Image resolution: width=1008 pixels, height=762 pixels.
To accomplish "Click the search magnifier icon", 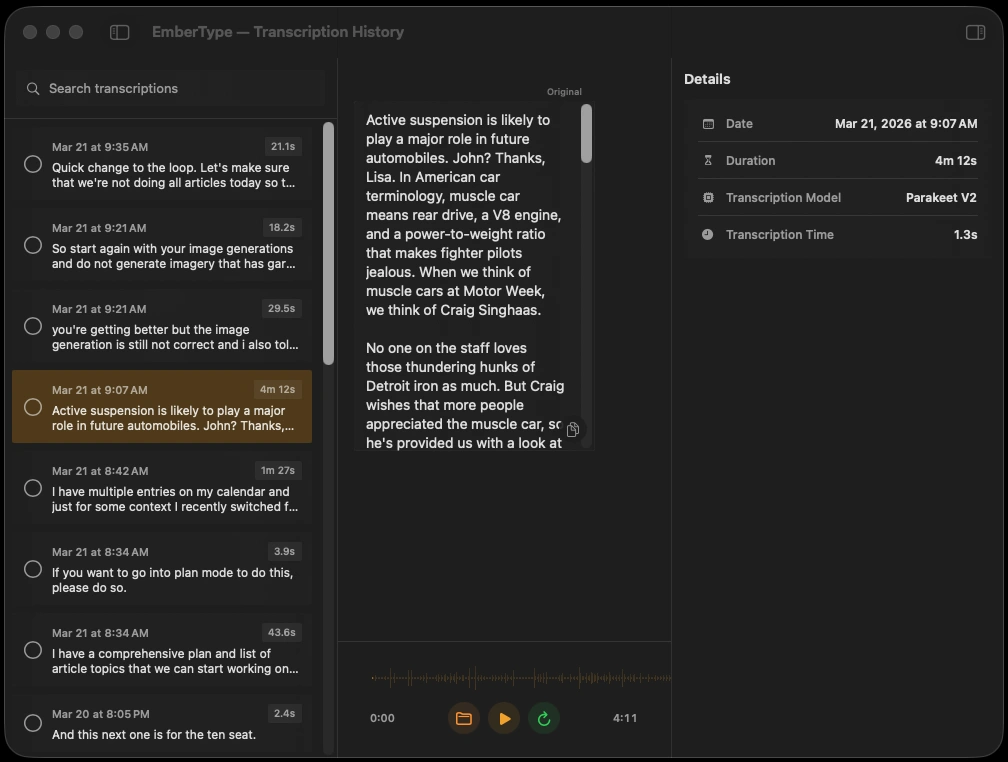I will tap(33, 89).
